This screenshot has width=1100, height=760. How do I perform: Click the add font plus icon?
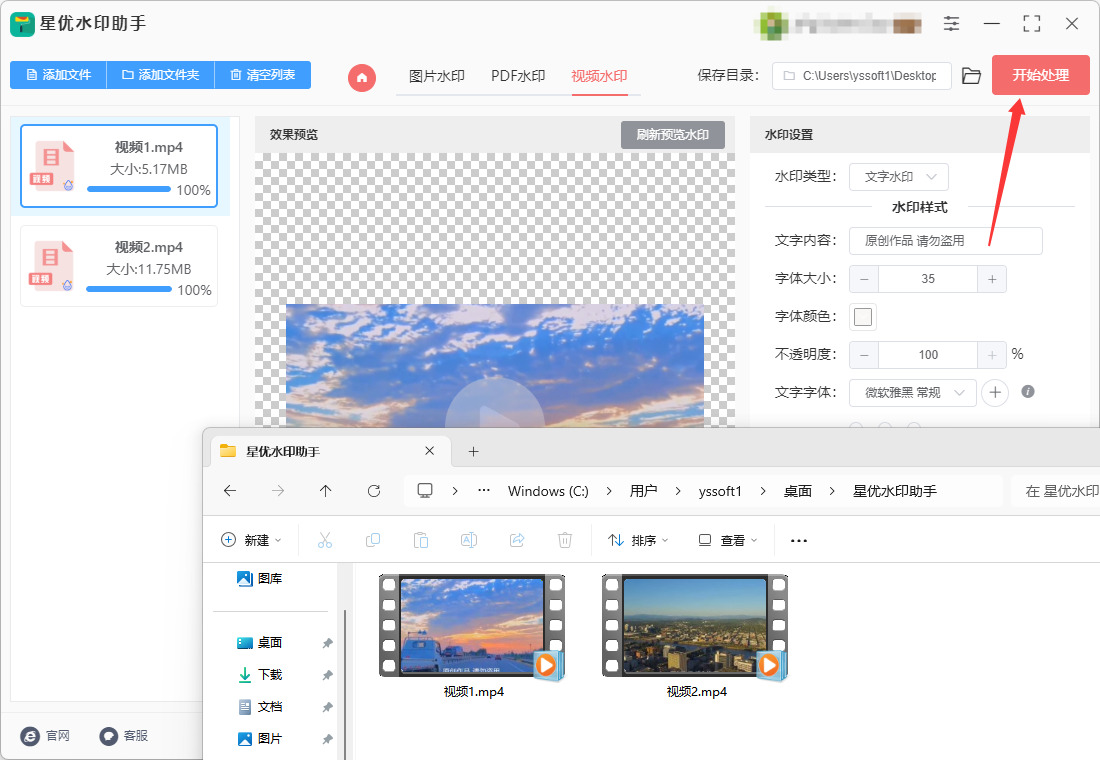[995, 392]
